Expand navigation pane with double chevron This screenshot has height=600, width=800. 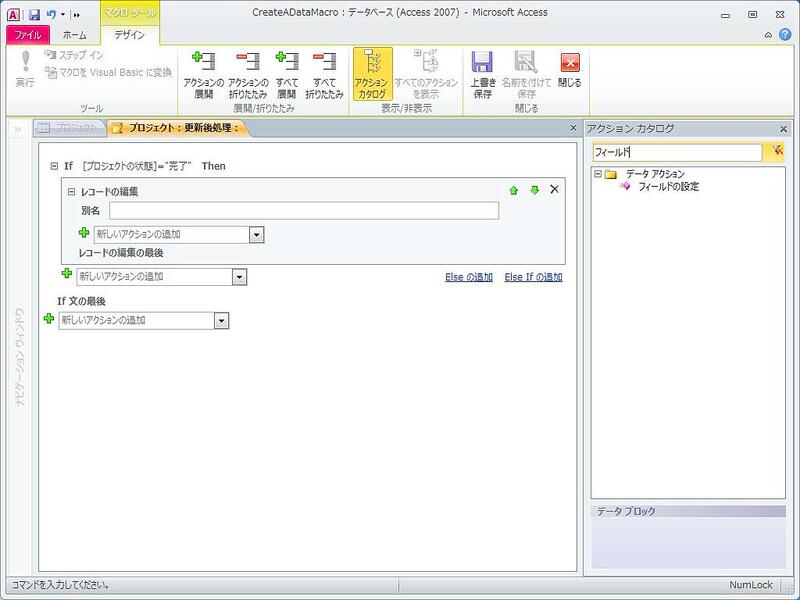pos(18,129)
